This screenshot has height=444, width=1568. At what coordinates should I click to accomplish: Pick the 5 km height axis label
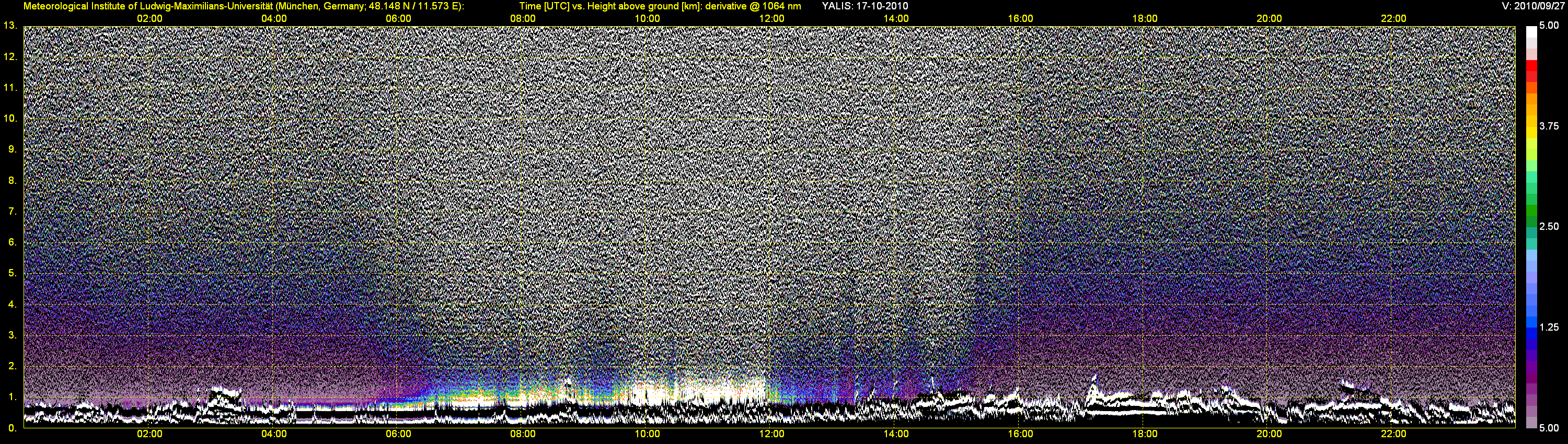(x=12, y=273)
